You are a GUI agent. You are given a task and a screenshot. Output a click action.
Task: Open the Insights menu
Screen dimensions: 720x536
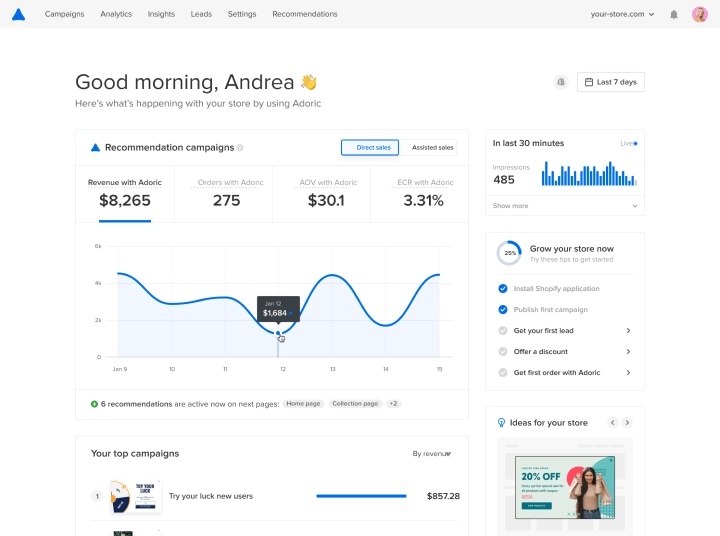[161, 14]
